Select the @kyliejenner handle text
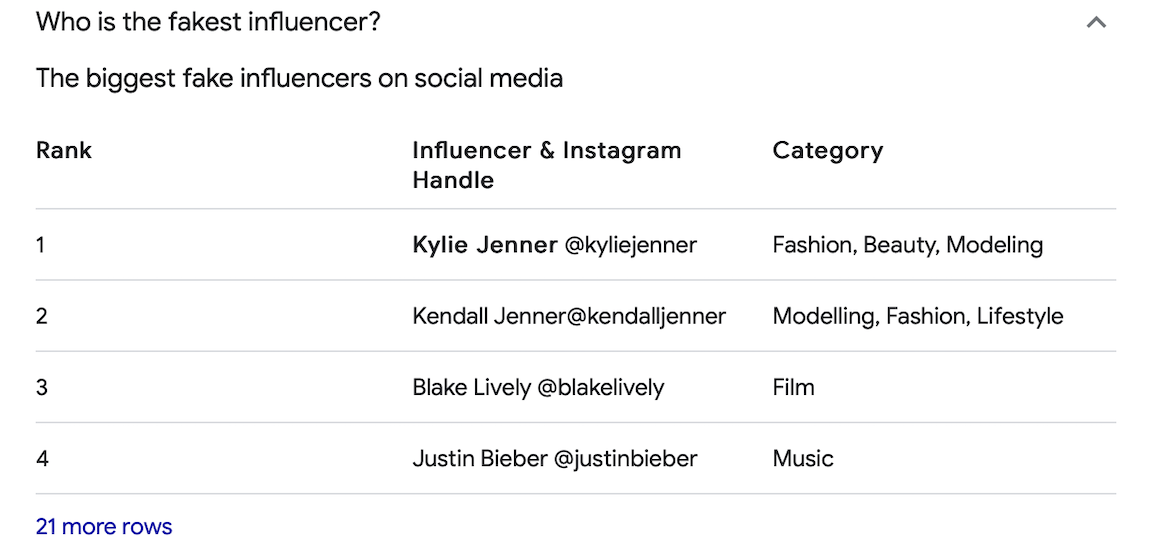Viewport: 1152px width, 555px height. pyautogui.click(x=630, y=245)
